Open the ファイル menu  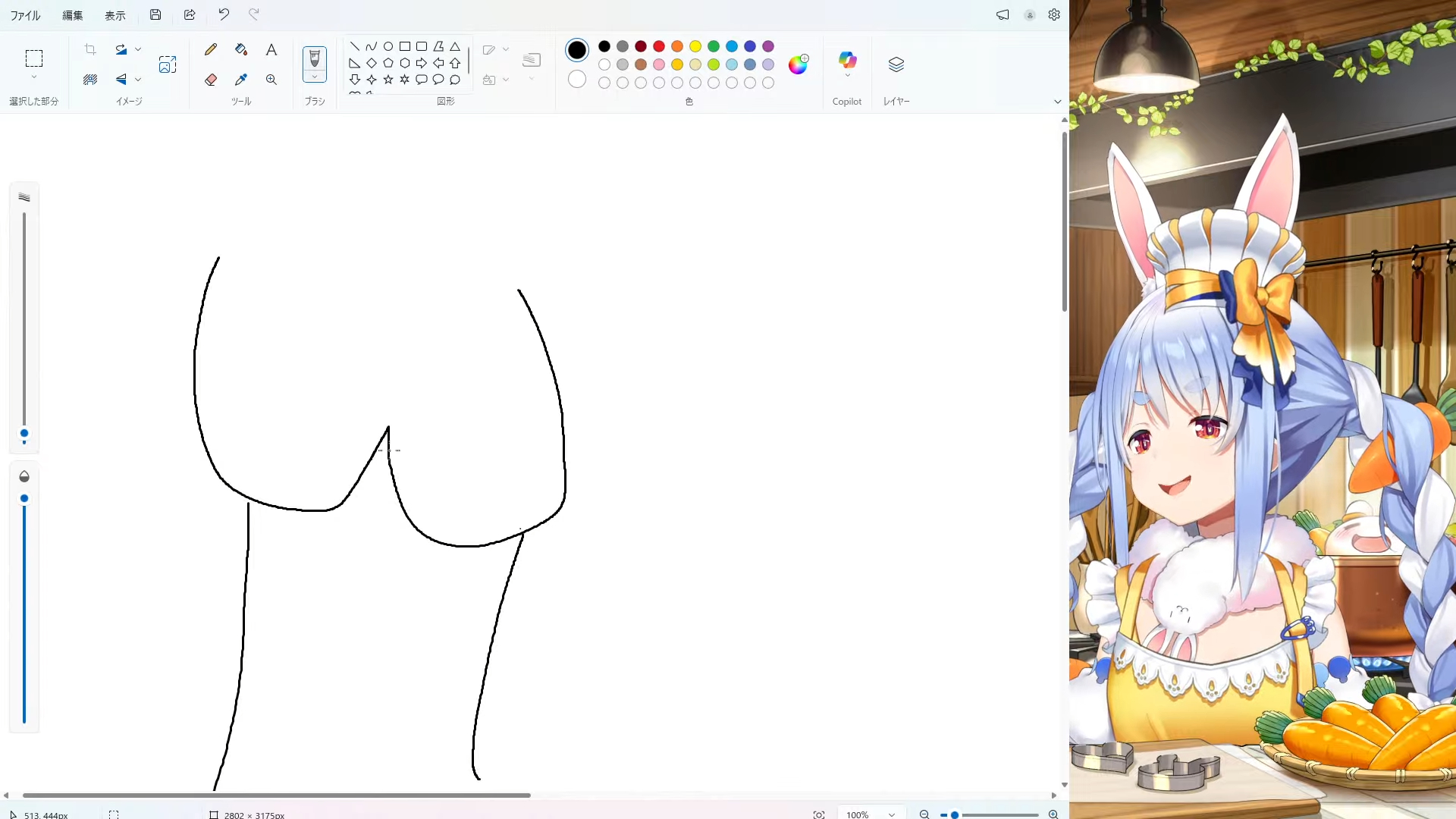25,15
